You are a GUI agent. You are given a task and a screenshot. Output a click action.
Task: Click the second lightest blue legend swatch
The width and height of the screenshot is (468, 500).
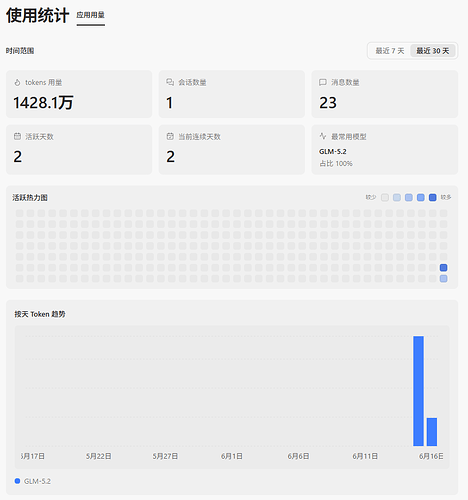click(x=409, y=197)
